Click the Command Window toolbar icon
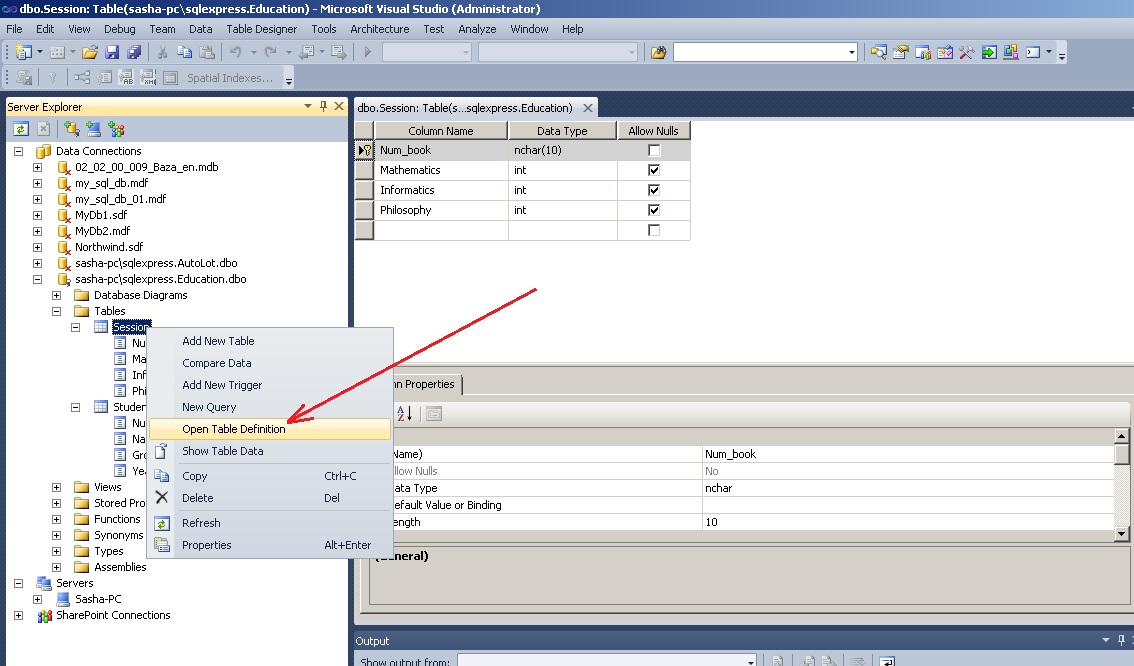The width and height of the screenshot is (1134, 666). tap(1033, 52)
